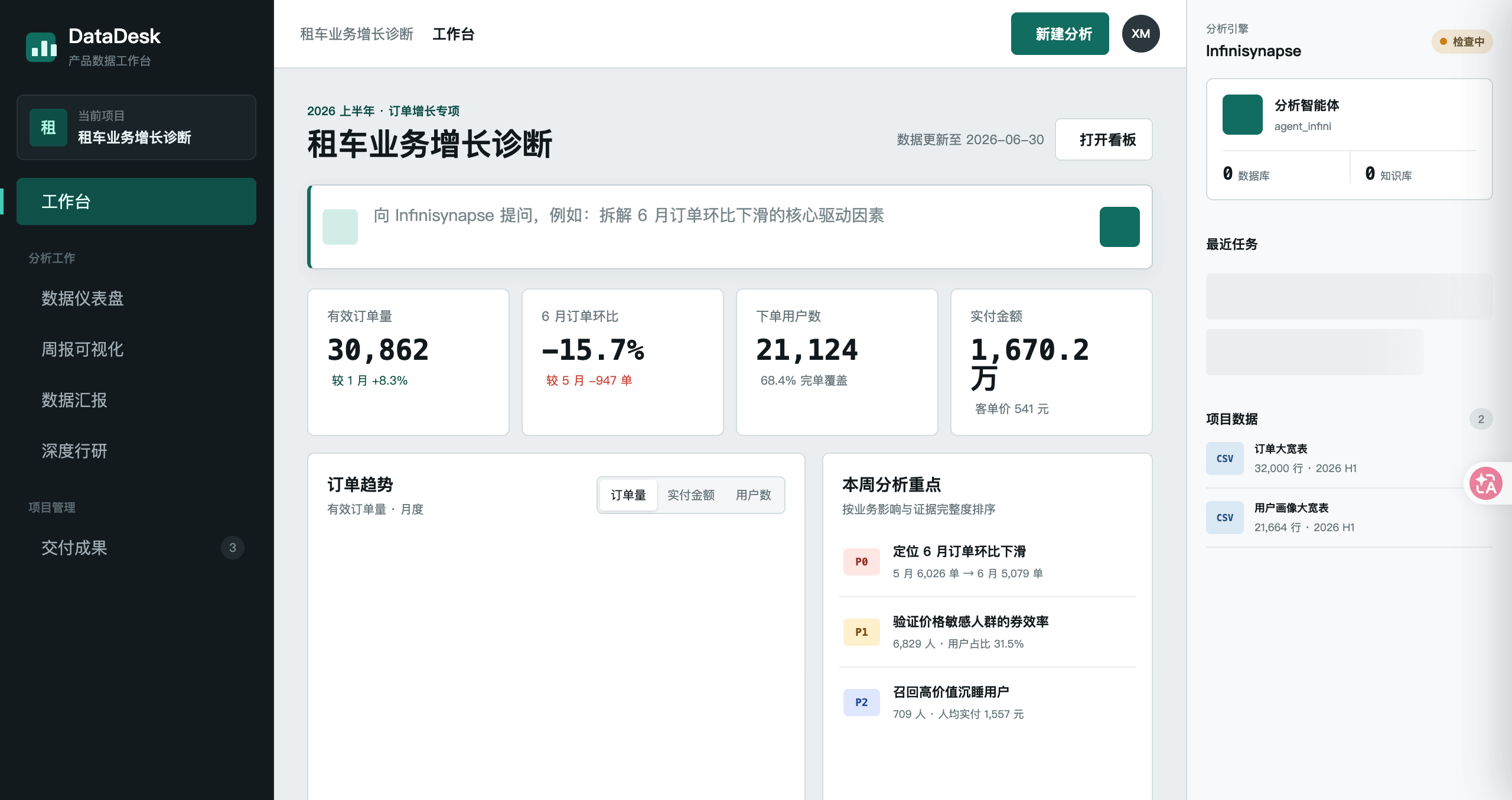Viewport: 1512px width, 800px height.
Task: Click the Infinisynapse engine title
Action: [x=1253, y=51]
